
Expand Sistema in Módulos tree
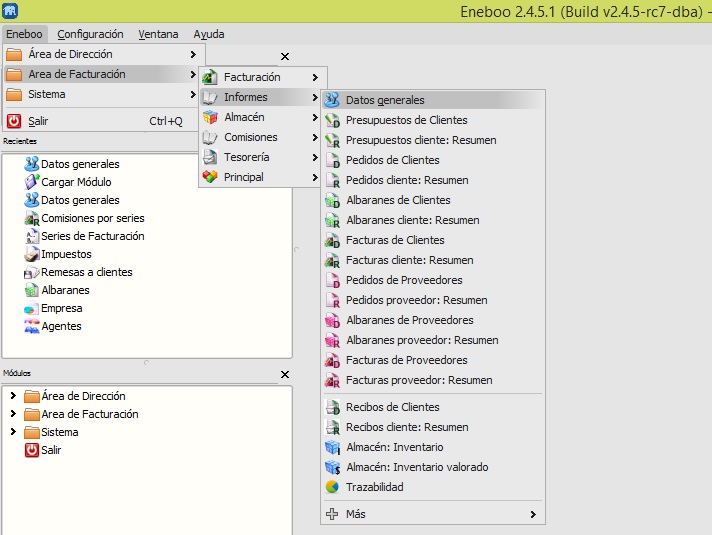[x=13, y=431]
